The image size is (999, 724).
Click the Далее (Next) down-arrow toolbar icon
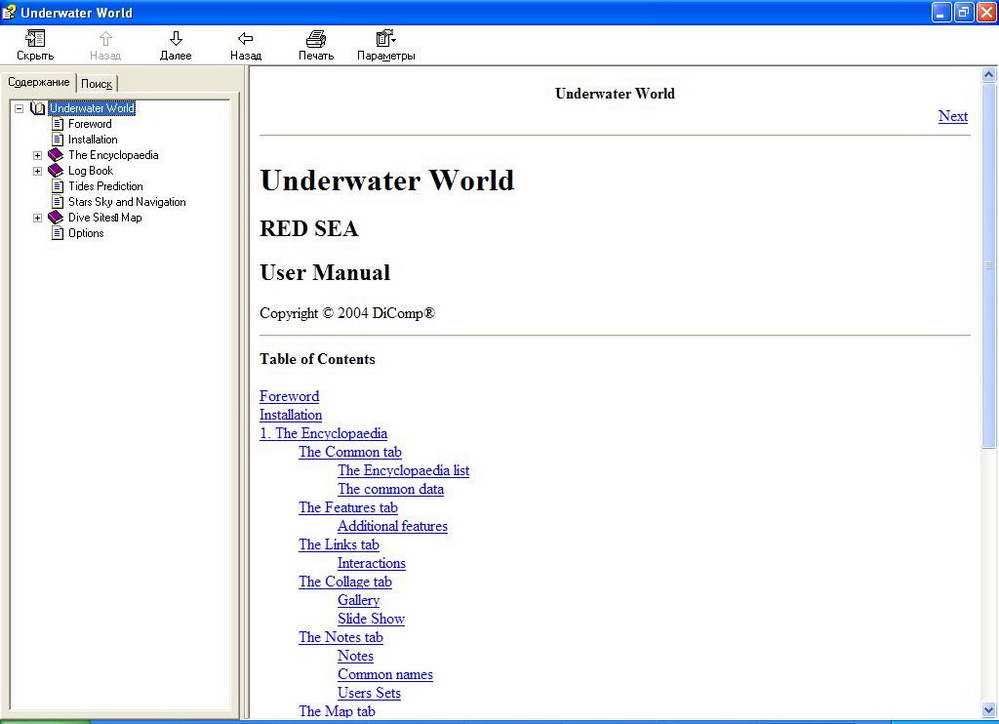pos(176,39)
